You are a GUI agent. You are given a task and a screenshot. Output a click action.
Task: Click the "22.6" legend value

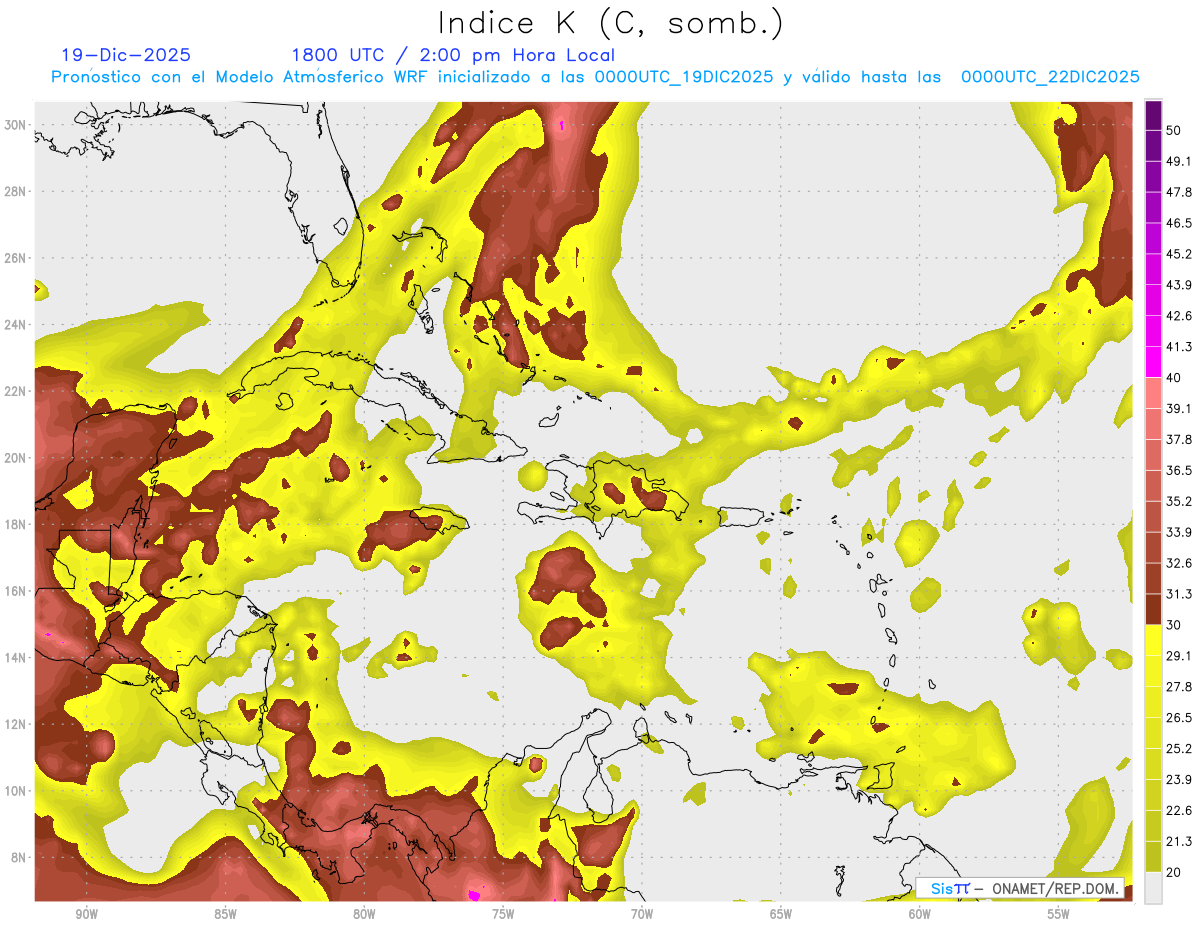(1178, 811)
